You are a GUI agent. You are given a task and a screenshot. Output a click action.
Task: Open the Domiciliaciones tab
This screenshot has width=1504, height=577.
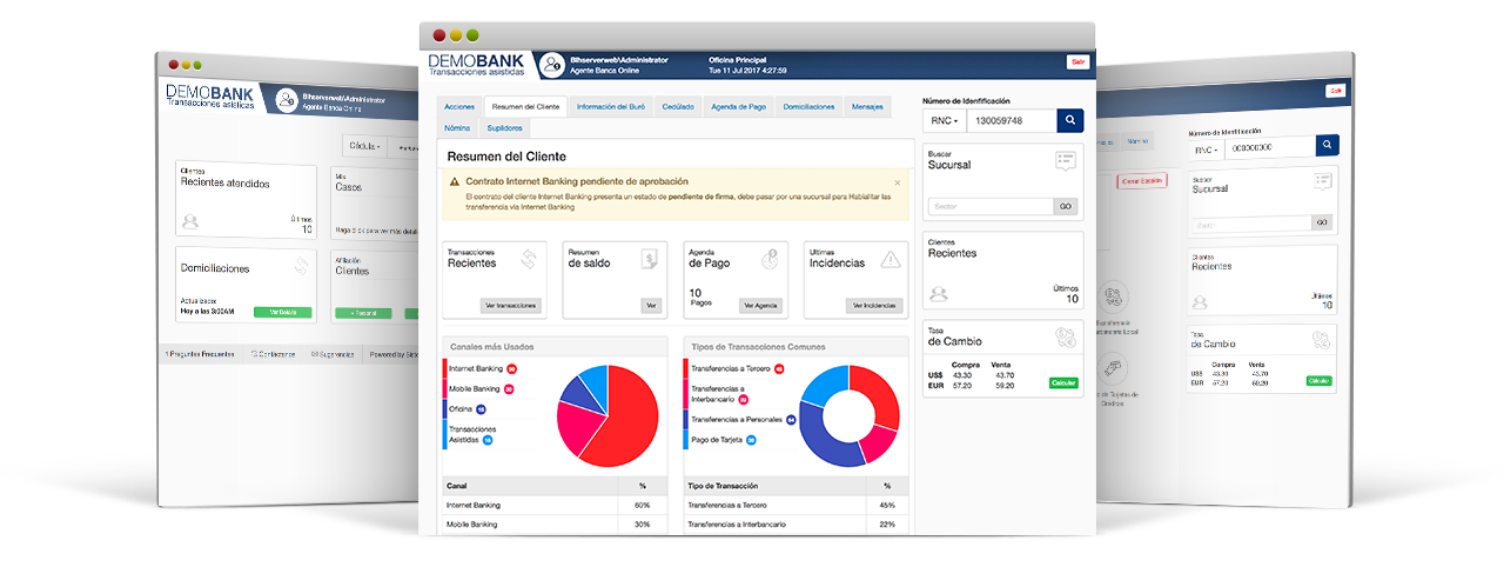(x=809, y=106)
